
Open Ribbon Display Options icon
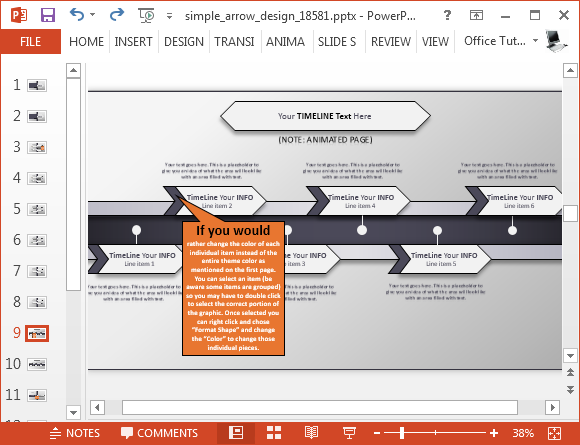476,15
